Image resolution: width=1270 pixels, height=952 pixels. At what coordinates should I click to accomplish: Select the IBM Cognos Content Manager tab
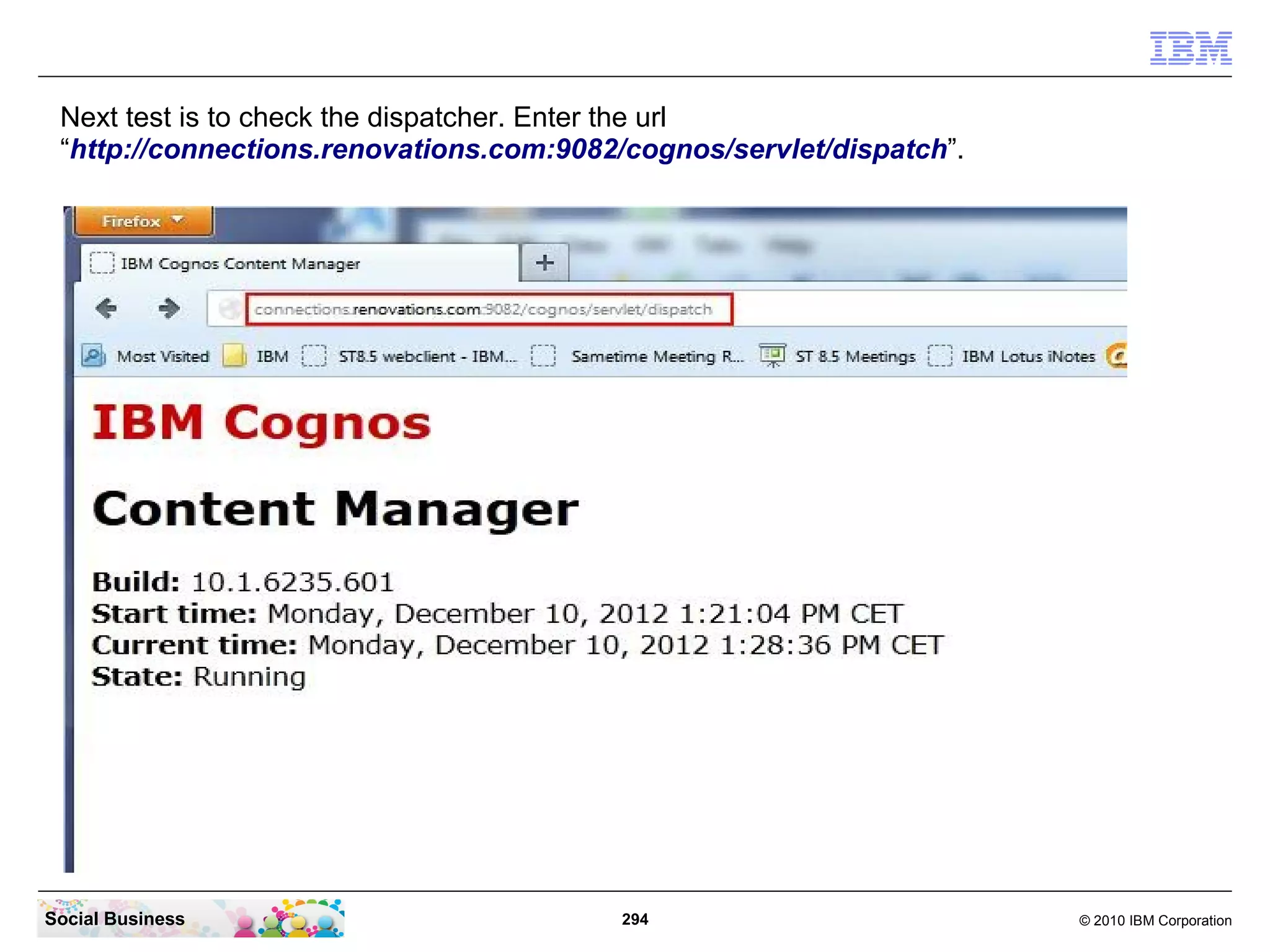coord(300,263)
